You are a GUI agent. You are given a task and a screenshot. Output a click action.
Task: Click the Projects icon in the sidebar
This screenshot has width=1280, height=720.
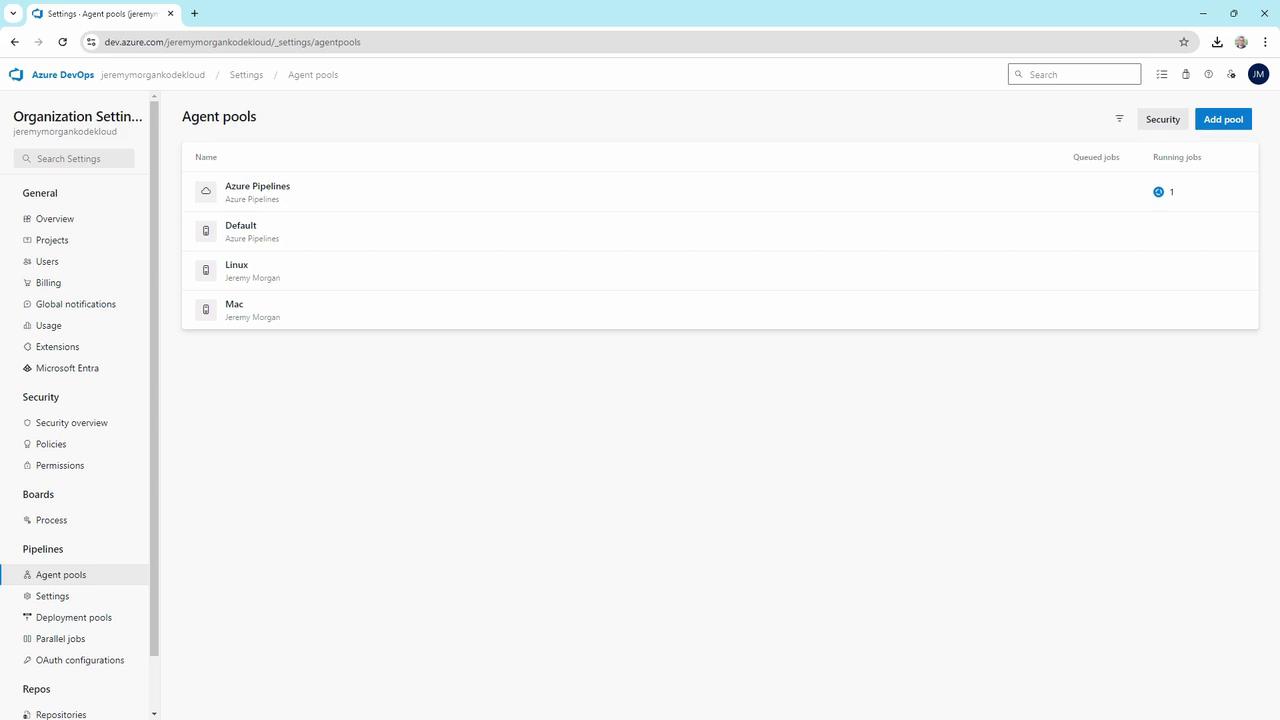pos(27,240)
